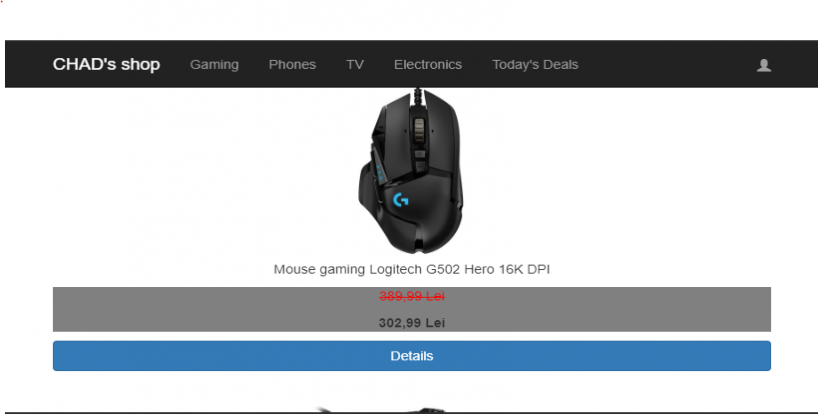The image size is (818, 414).
Task: Select the Mouse gaming Logitech G502 title
Action: (x=412, y=270)
